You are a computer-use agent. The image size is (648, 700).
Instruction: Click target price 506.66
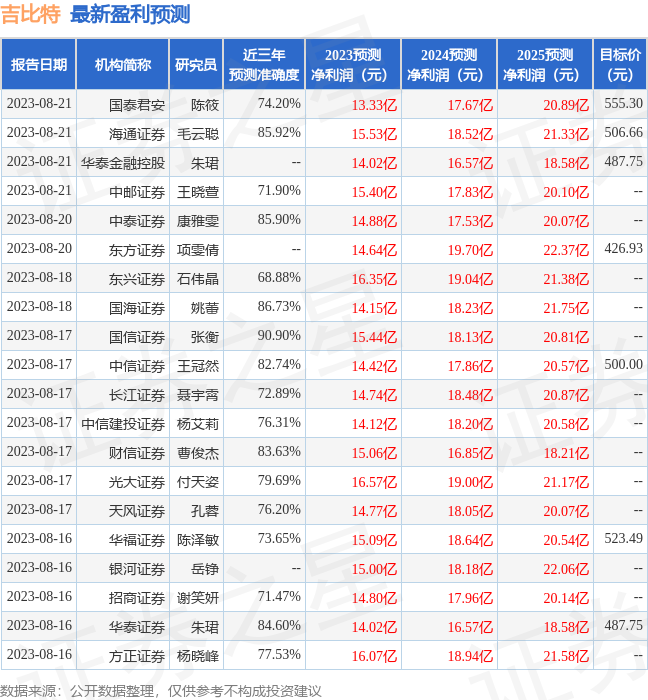[x=623, y=132]
